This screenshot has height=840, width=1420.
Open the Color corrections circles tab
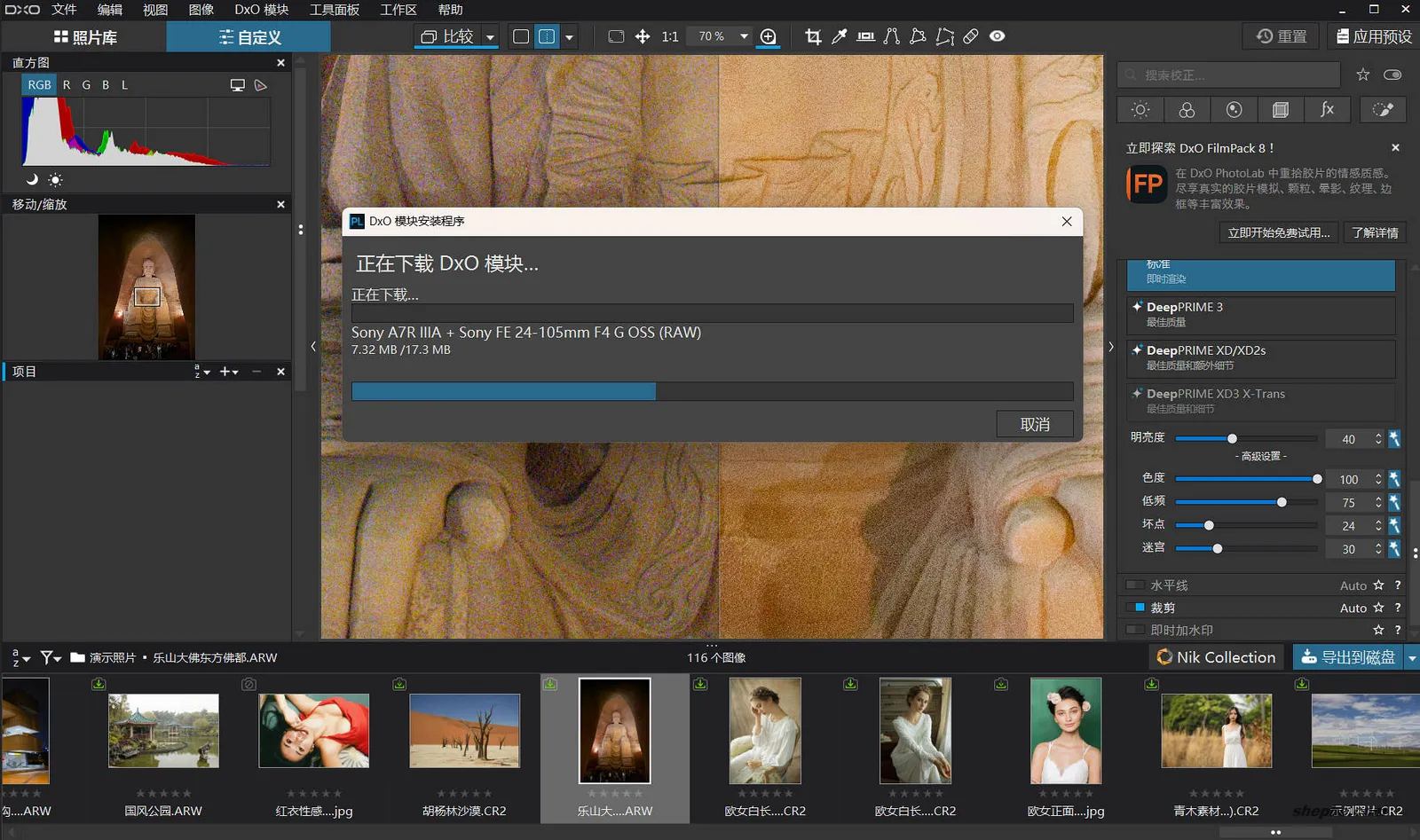1187,109
